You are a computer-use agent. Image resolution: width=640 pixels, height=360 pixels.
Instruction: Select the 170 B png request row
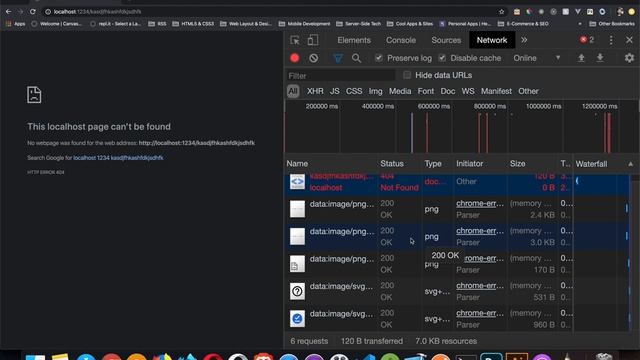(457, 264)
